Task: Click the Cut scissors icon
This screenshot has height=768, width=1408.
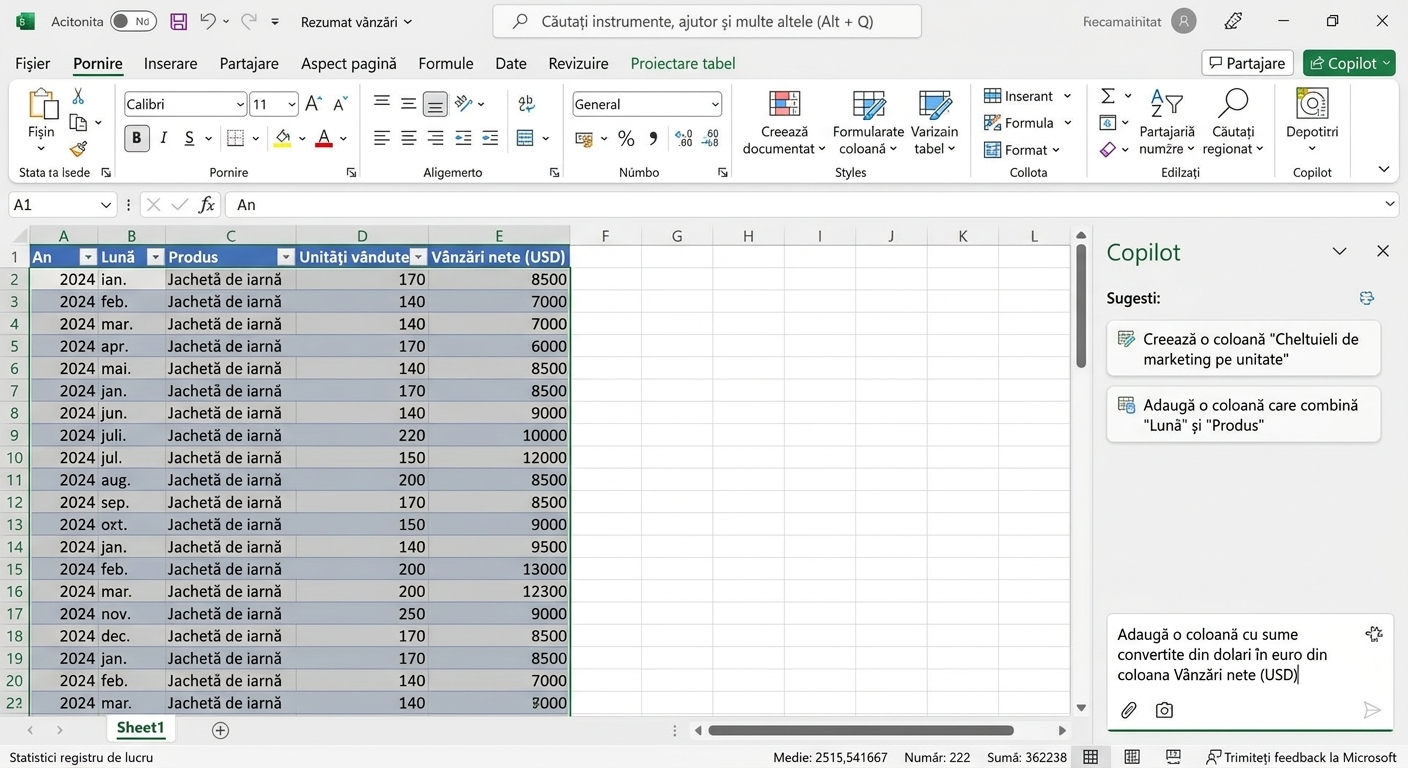Action: tap(78, 97)
